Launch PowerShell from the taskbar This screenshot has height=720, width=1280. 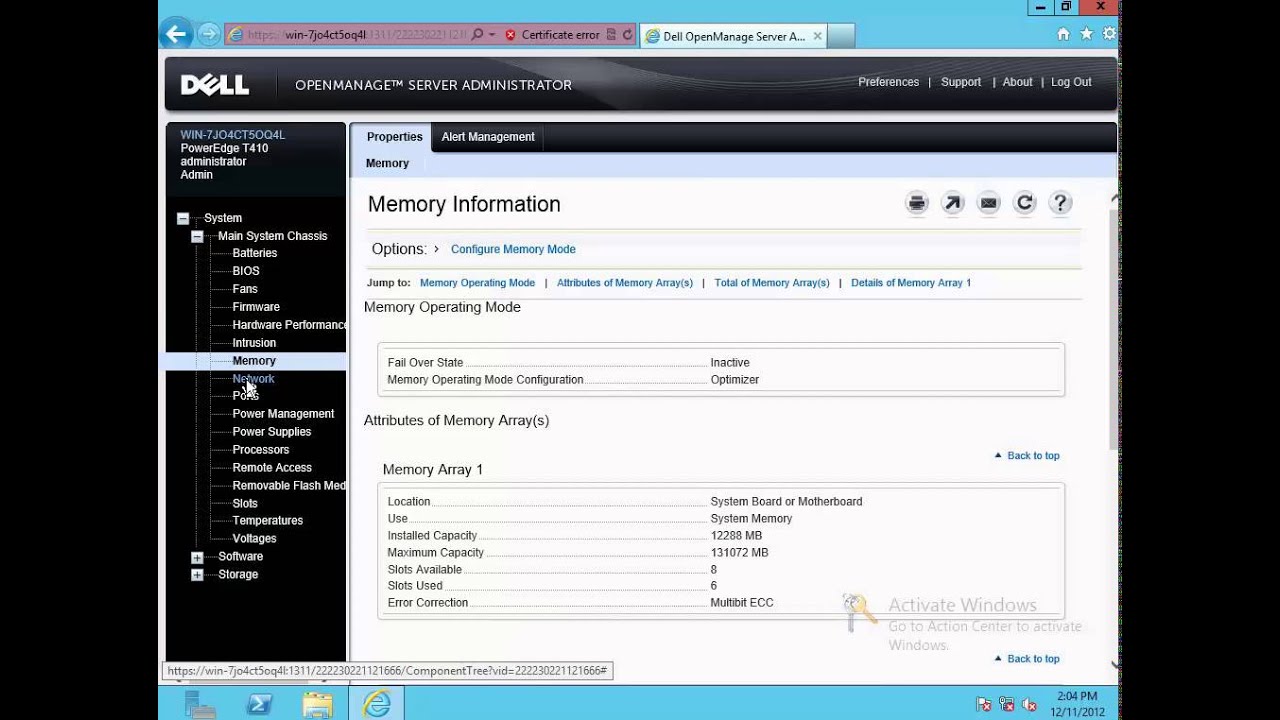click(259, 704)
